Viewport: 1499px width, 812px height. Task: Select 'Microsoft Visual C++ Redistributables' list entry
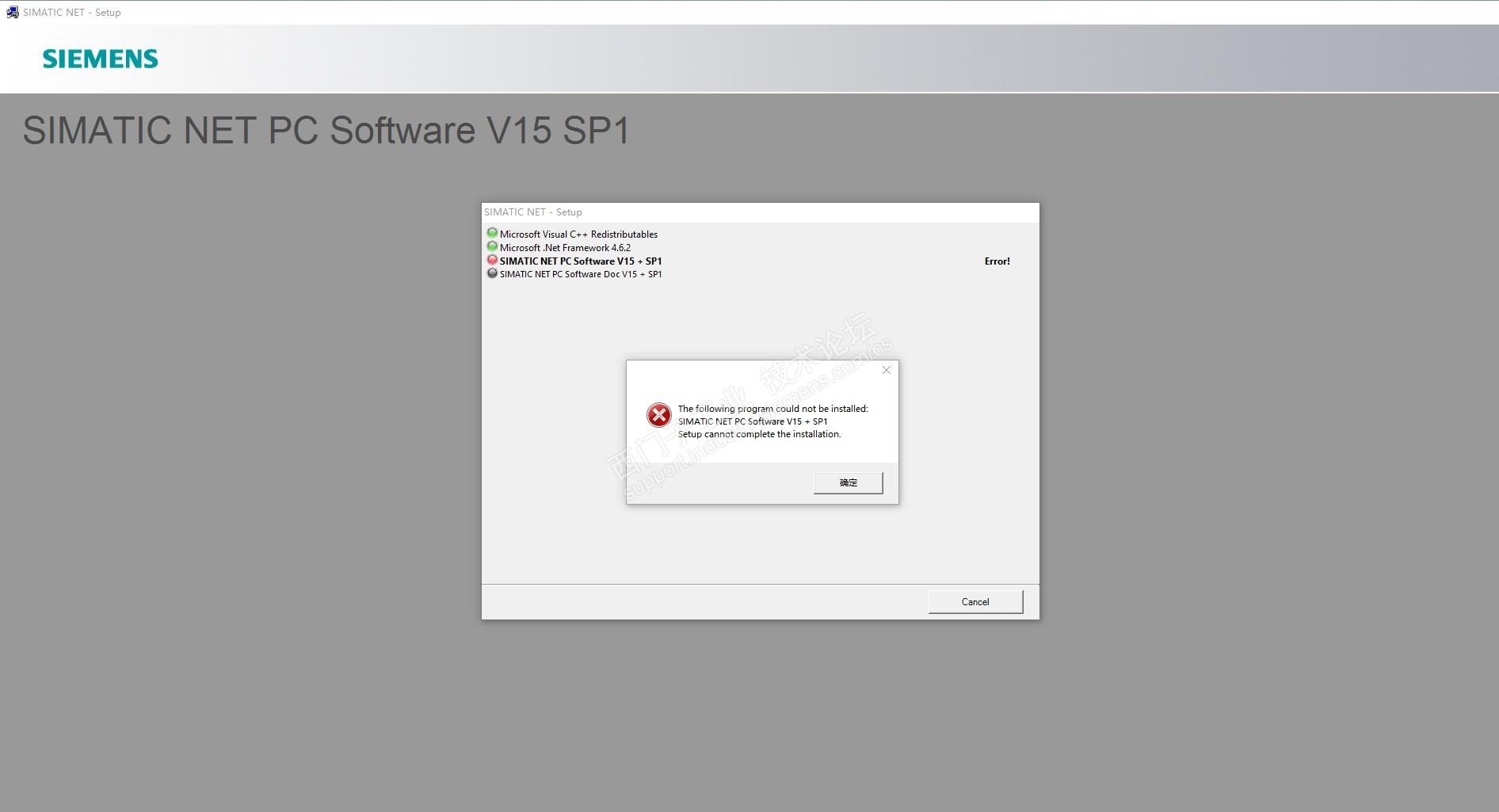click(x=578, y=234)
